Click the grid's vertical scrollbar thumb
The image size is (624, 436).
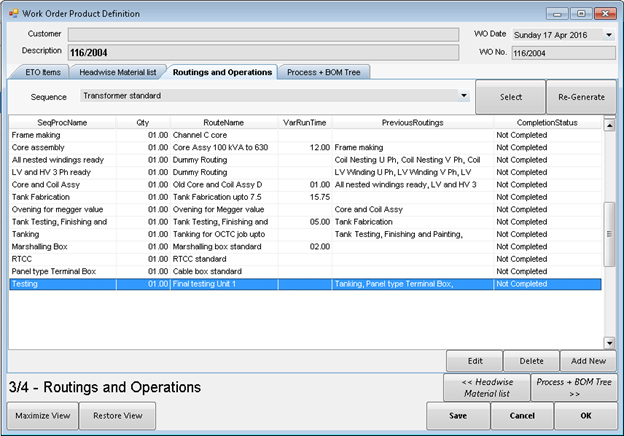click(x=609, y=232)
